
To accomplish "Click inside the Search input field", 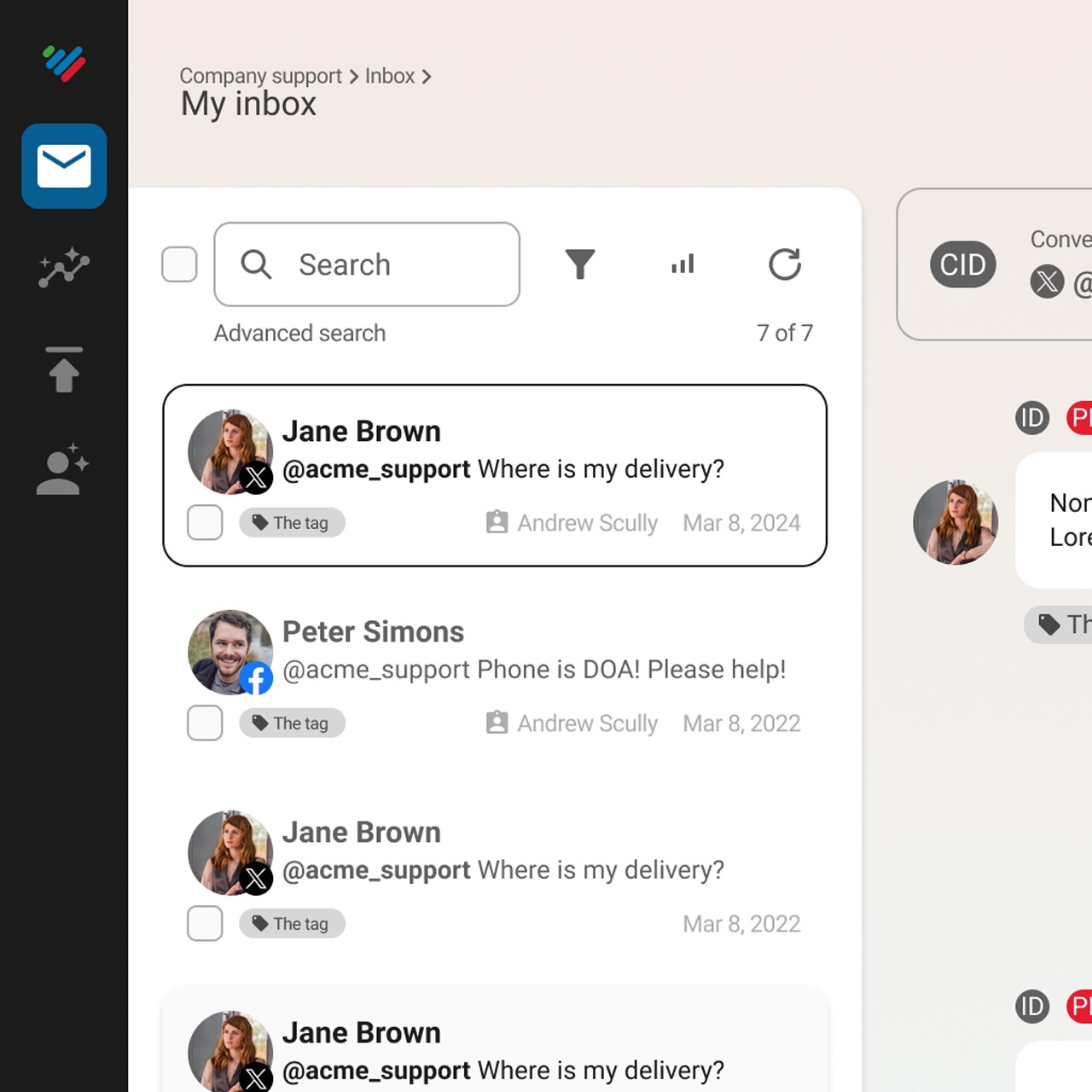I will coord(367,264).
